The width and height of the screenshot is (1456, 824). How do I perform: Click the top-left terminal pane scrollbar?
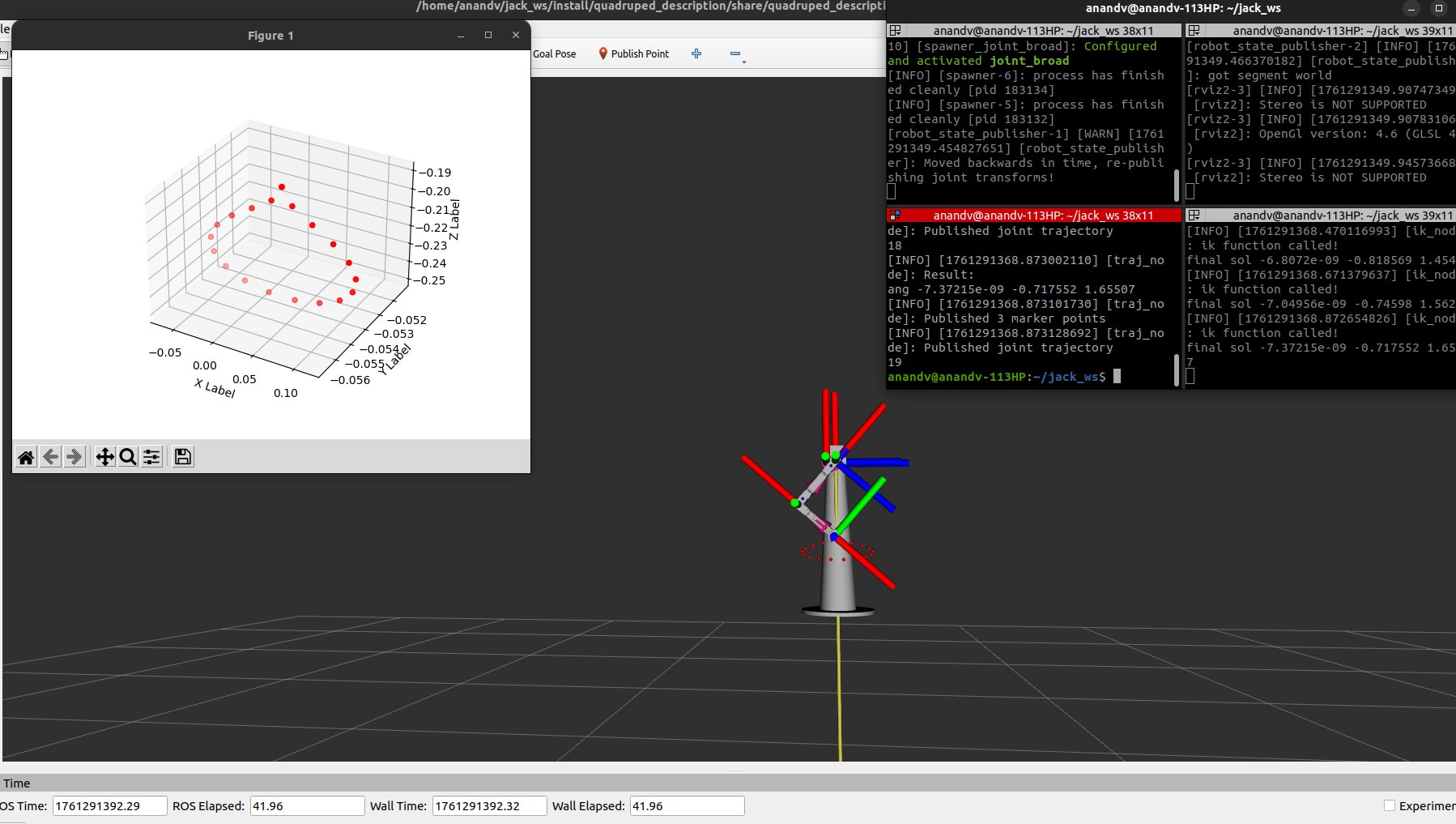1176,185
